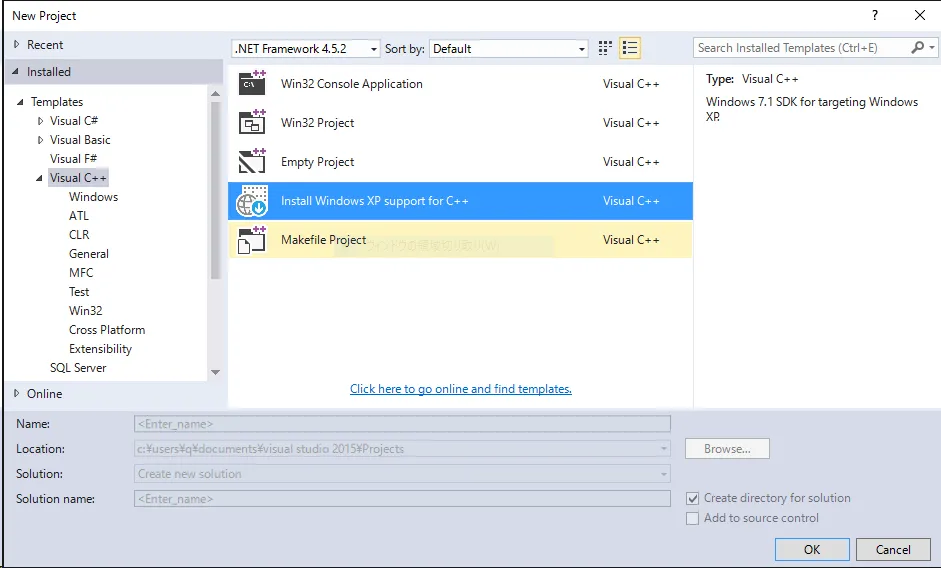
Task: Click the Makefile Project template icon
Action: pyautogui.click(x=252, y=240)
